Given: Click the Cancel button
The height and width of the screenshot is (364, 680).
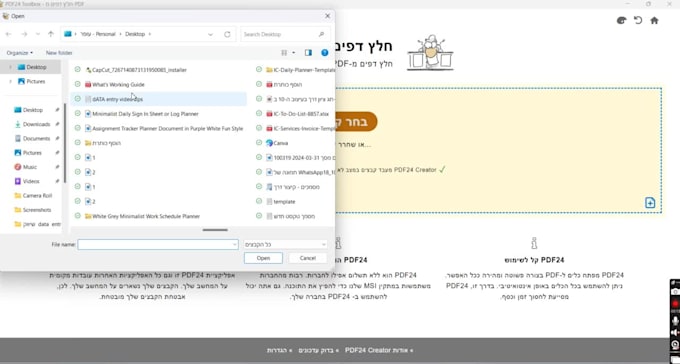Looking at the screenshot, I should 308,258.
